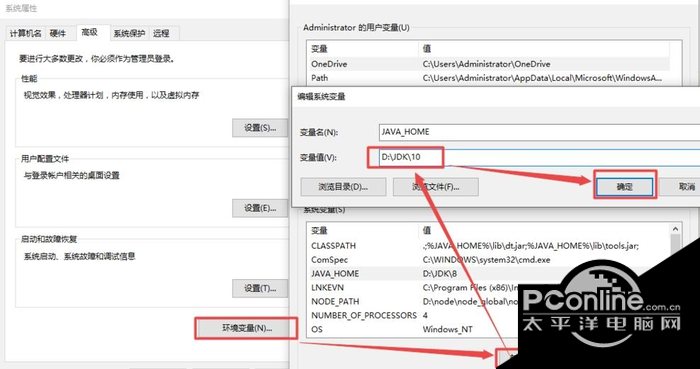Click the system variables scroll up arrow
The width and height of the screenshot is (700, 369).
675,229
